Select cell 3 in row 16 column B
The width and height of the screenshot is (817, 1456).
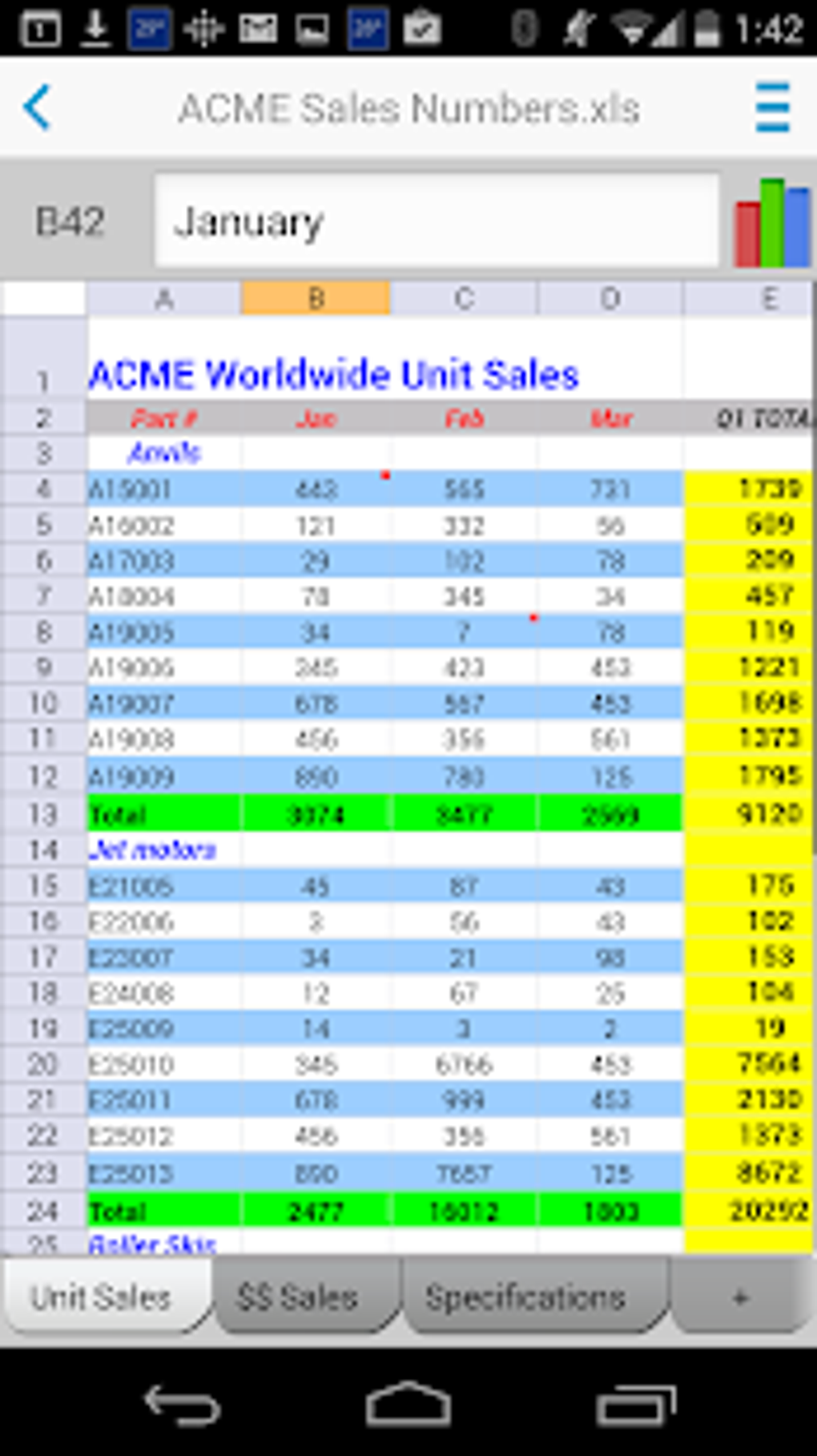(316, 922)
